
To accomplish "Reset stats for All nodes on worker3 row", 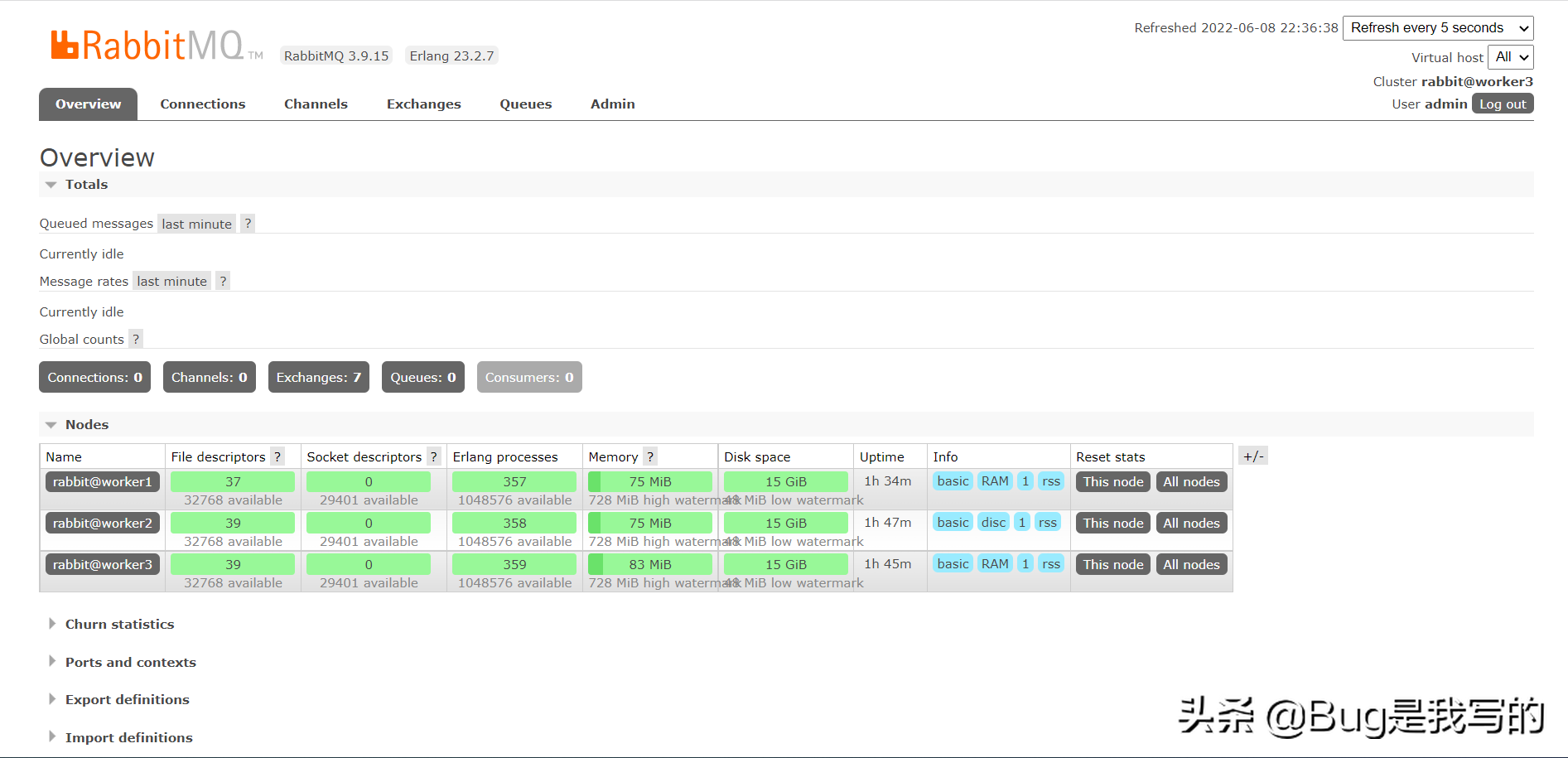I will (1191, 564).
